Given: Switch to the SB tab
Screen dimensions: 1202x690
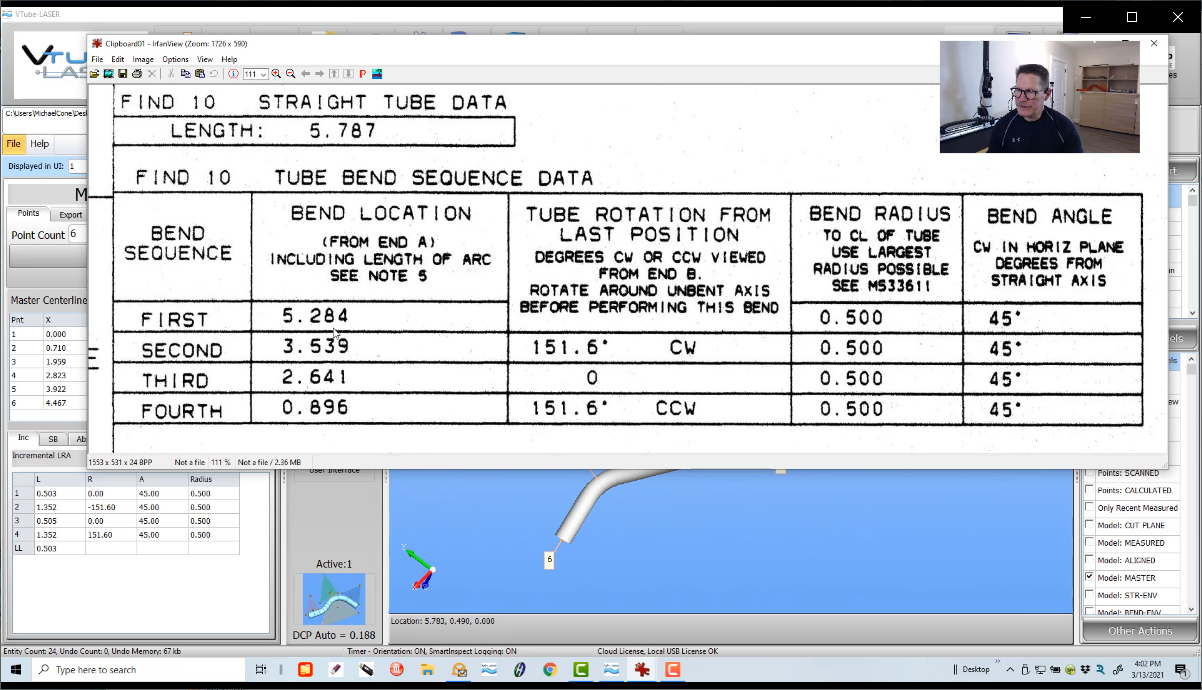Looking at the screenshot, I should (53, 439).
